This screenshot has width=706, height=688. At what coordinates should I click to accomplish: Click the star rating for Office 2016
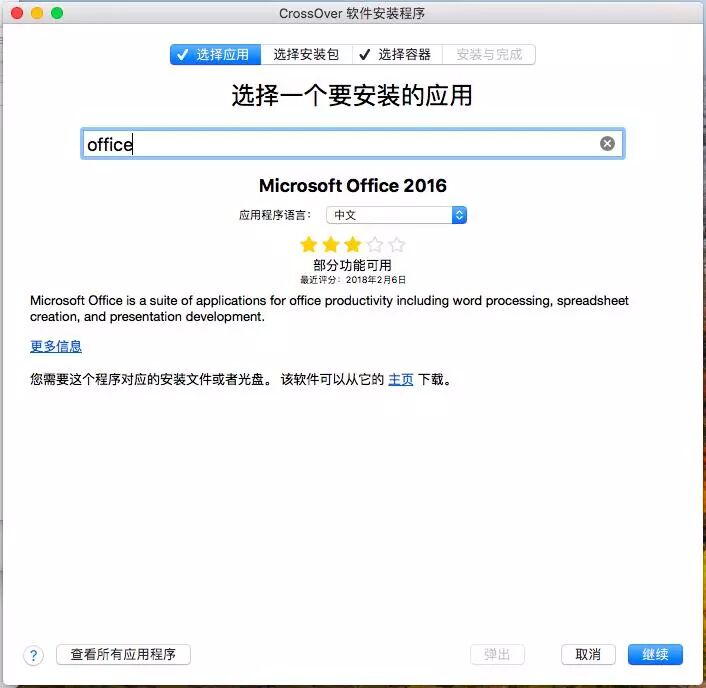coord(353,244)
